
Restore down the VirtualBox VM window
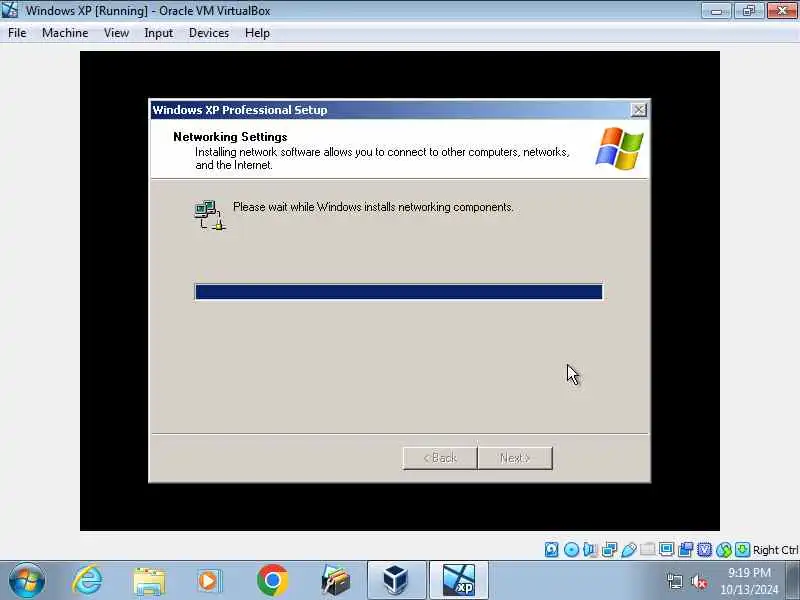[x=749, y=10]
